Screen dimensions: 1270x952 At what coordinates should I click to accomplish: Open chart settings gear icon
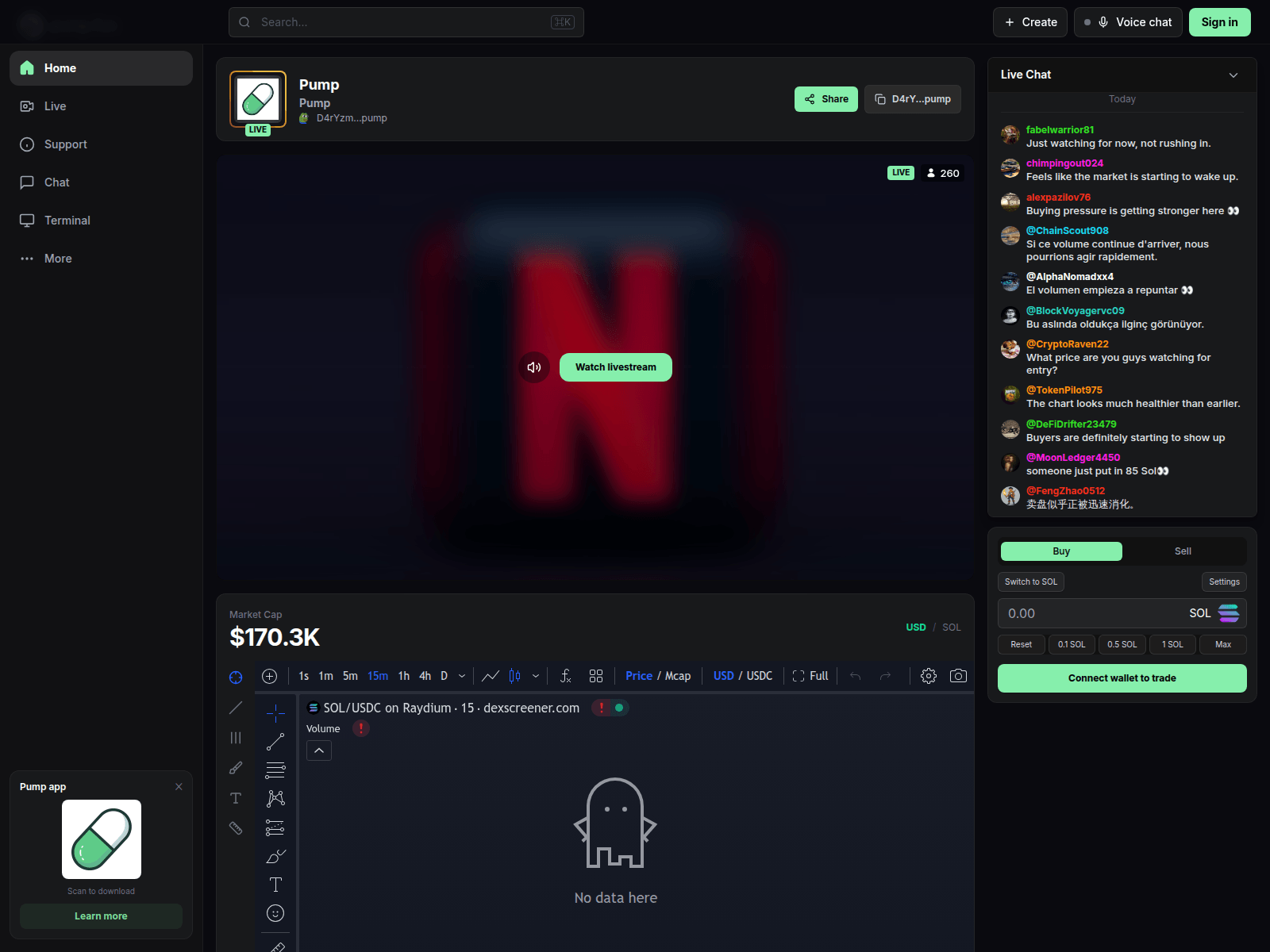[x=929, y=676]
